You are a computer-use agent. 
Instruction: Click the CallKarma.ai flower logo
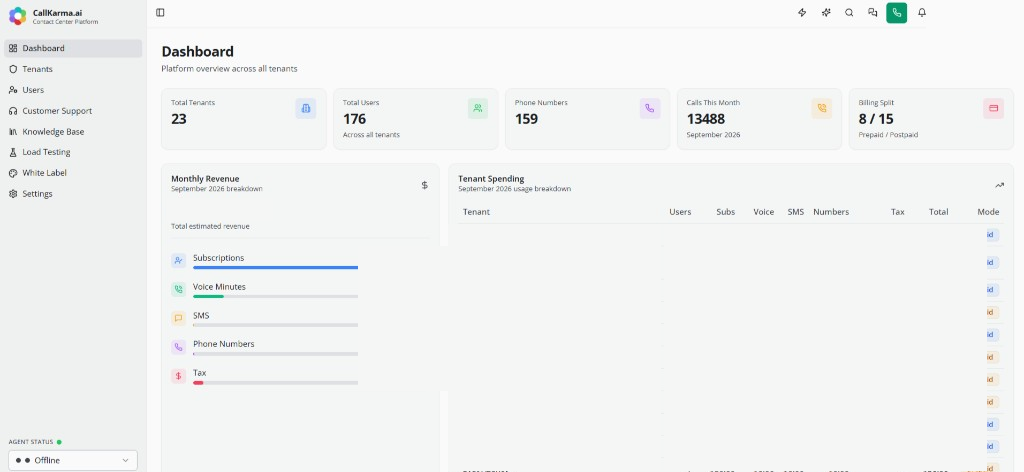click(x=18, y=16)
